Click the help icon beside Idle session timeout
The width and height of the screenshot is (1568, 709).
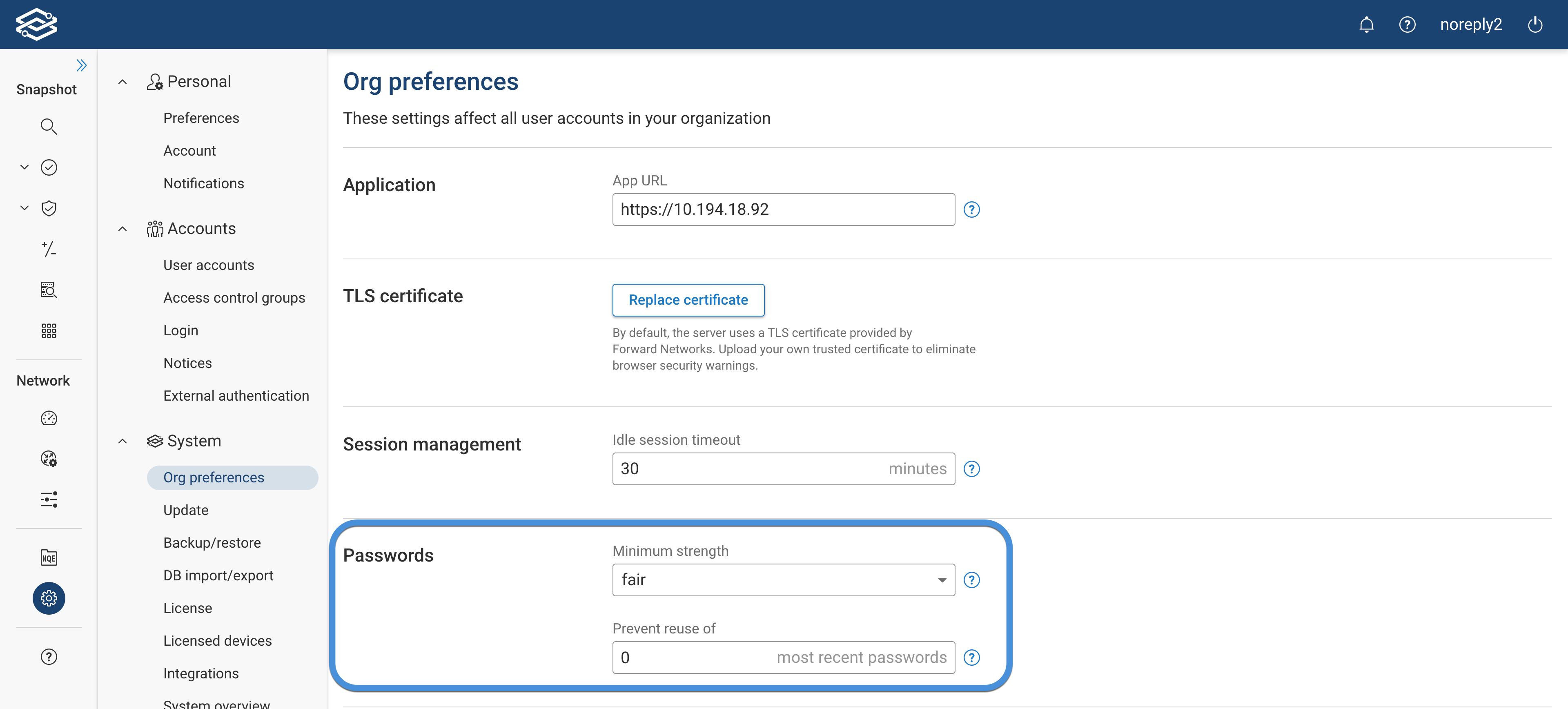pos(971,468)
